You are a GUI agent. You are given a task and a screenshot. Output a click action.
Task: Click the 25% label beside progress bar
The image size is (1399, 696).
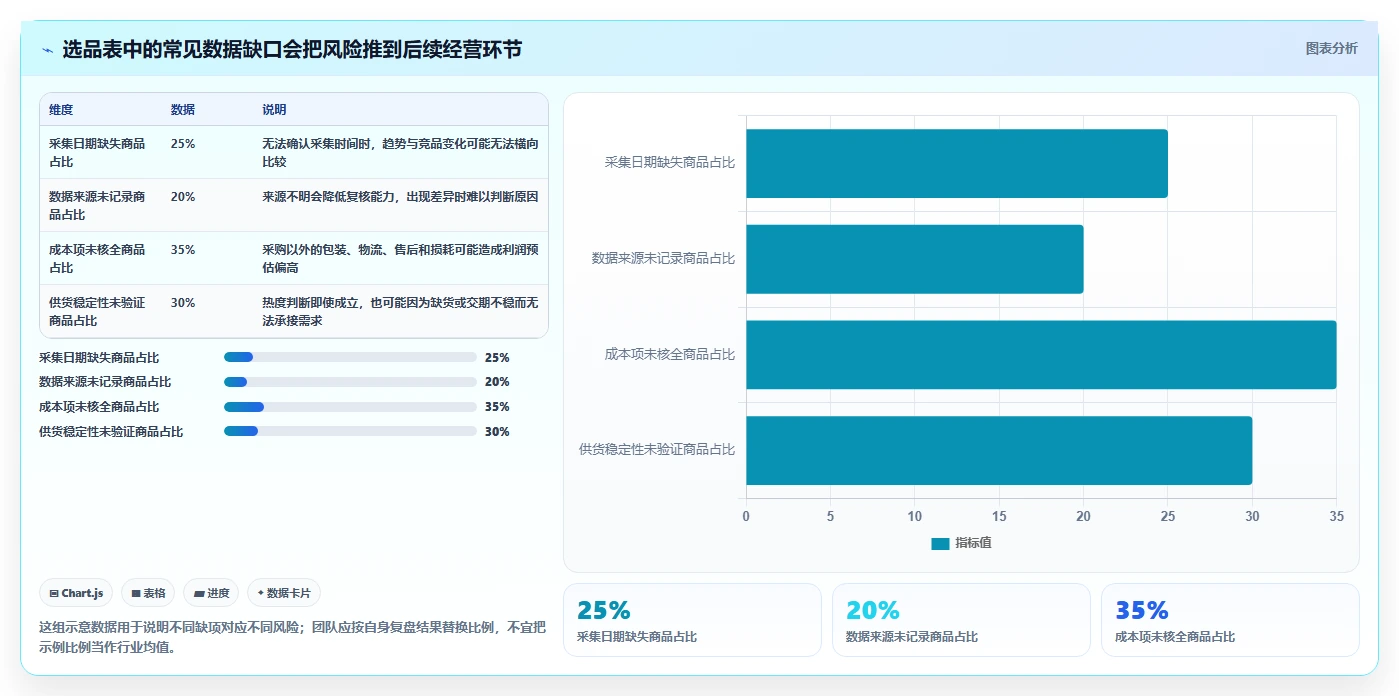coord(497,357)
